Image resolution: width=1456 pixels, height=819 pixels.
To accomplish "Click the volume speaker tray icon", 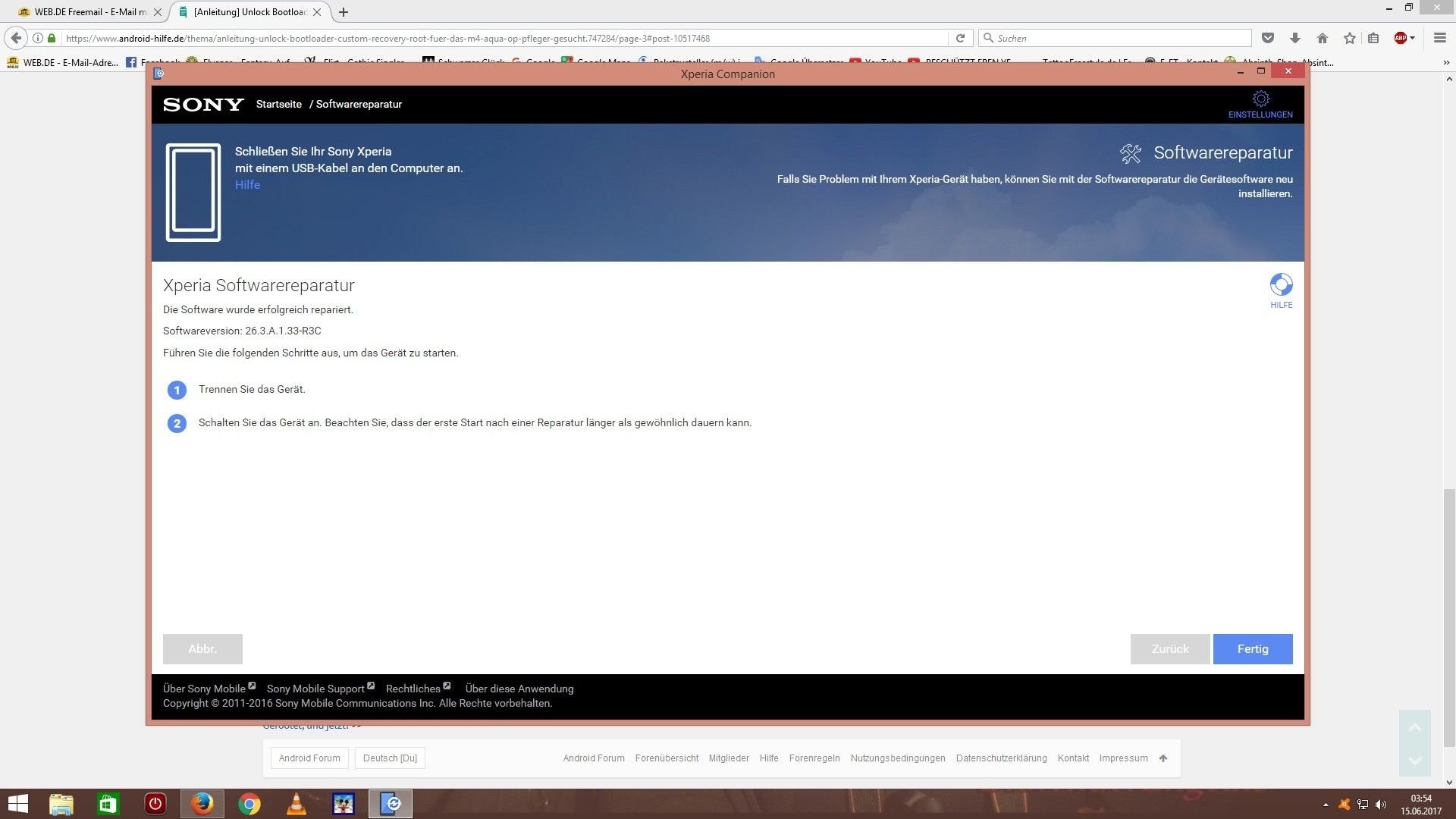I will pos(1381,805).
